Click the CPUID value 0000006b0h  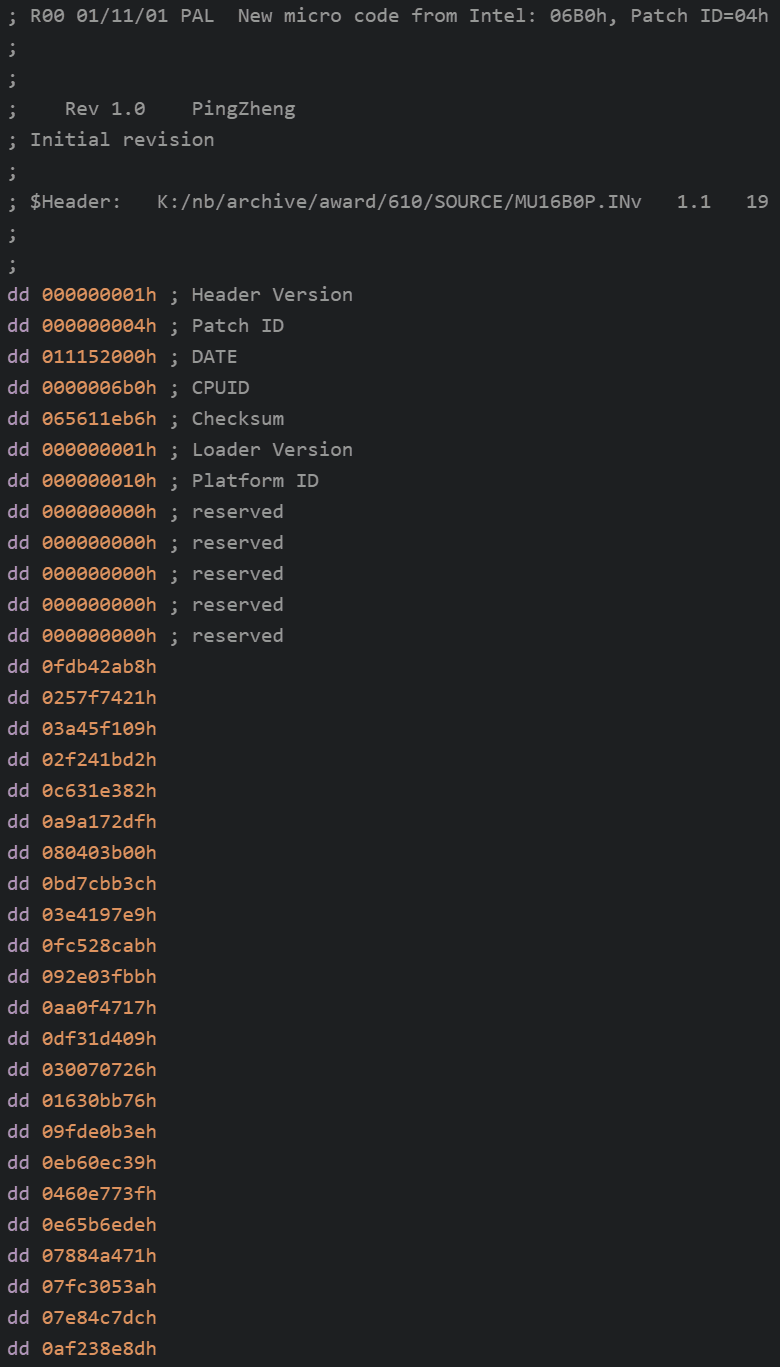[x=99, y=387]
